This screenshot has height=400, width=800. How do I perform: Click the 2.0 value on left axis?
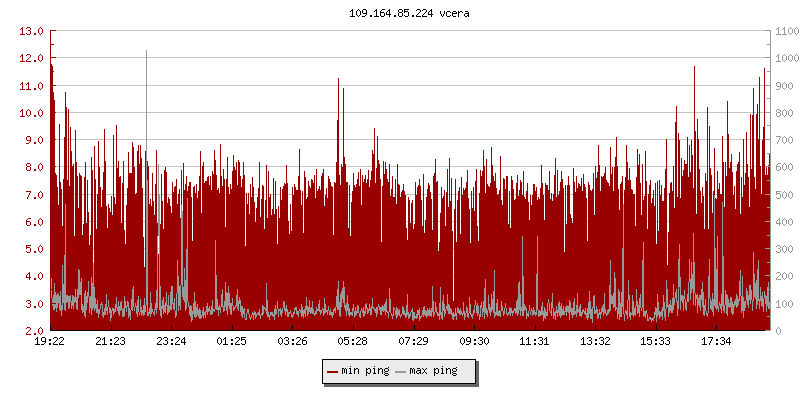pyautogui.click(x=32, y=330)
